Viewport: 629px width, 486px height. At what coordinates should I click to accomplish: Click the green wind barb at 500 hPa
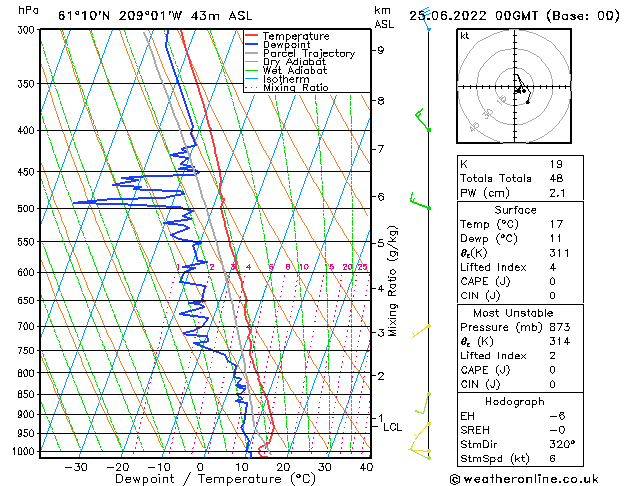pos(420,201)
